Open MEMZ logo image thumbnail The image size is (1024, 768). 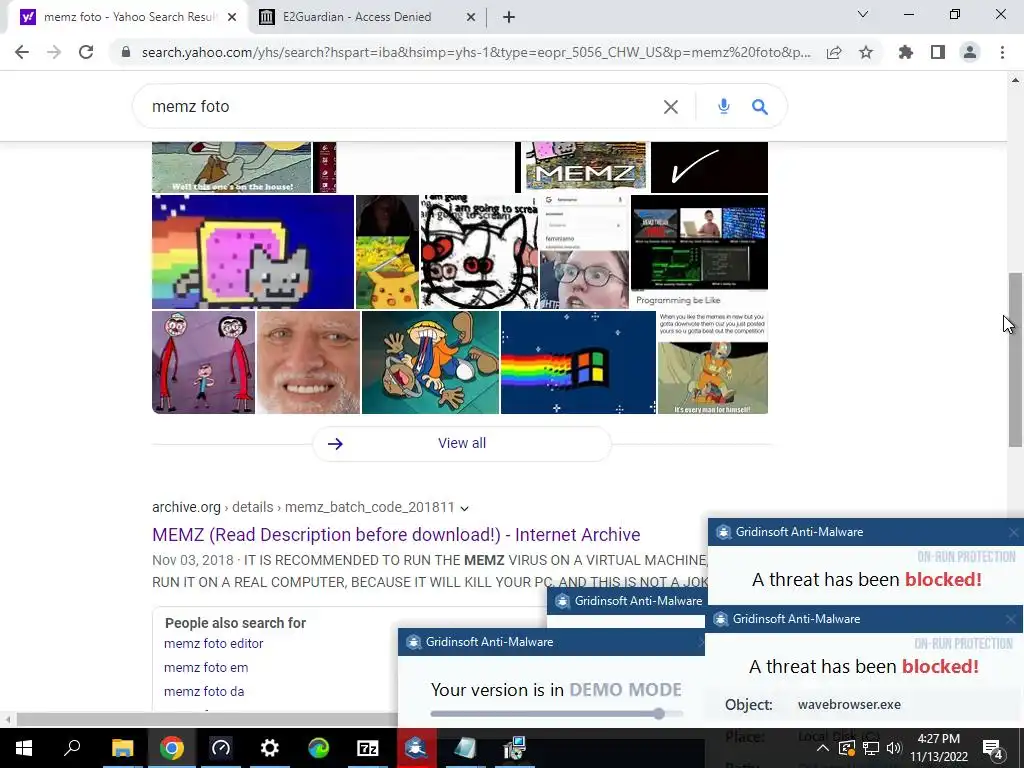click(583, 167)
